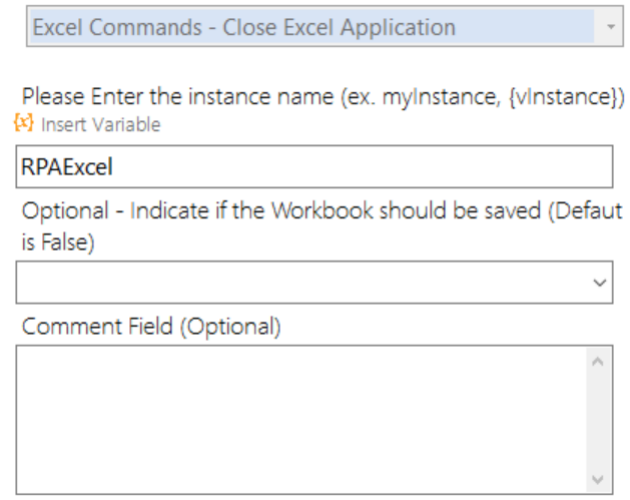Click the bottom area of the comment box

[301, 474]
